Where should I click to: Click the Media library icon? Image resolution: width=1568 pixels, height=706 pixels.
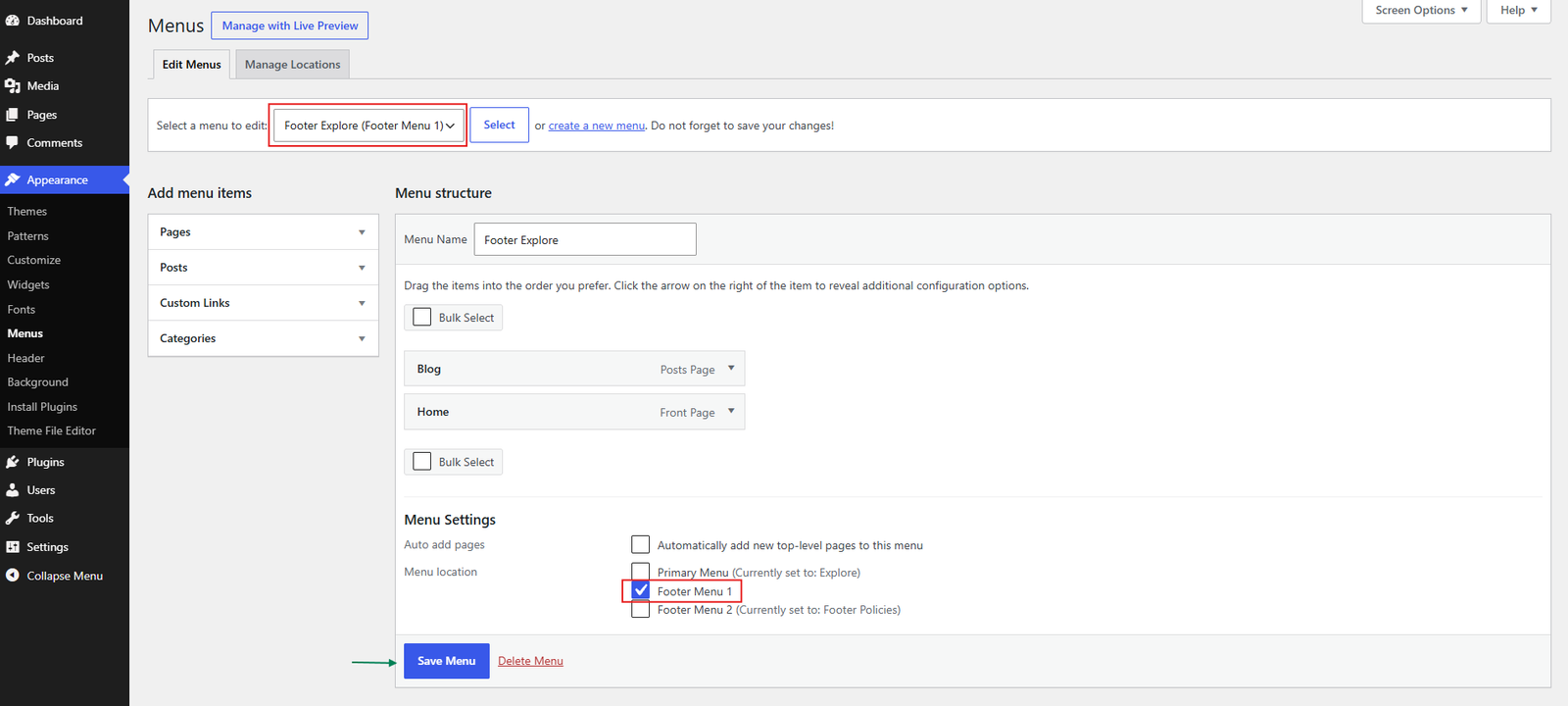(x=13, y=86)
